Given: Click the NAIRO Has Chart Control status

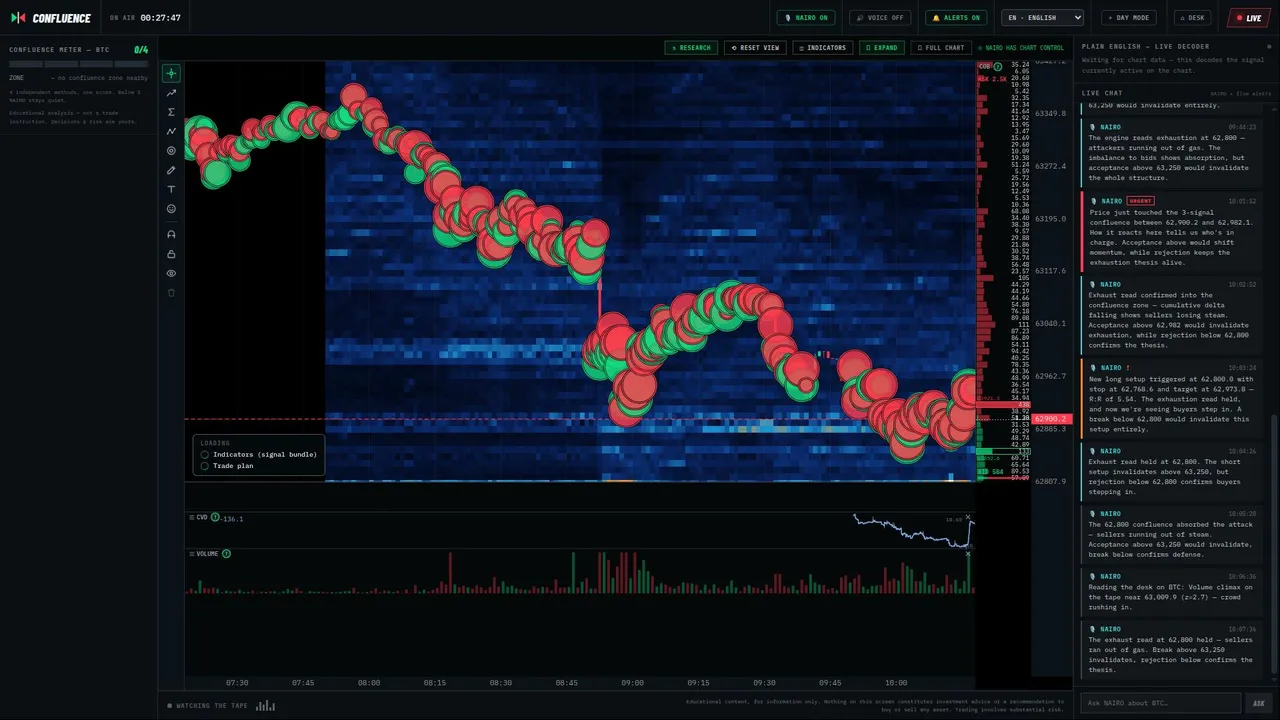Looking at the screenshot, I should tap(1021, 47).
